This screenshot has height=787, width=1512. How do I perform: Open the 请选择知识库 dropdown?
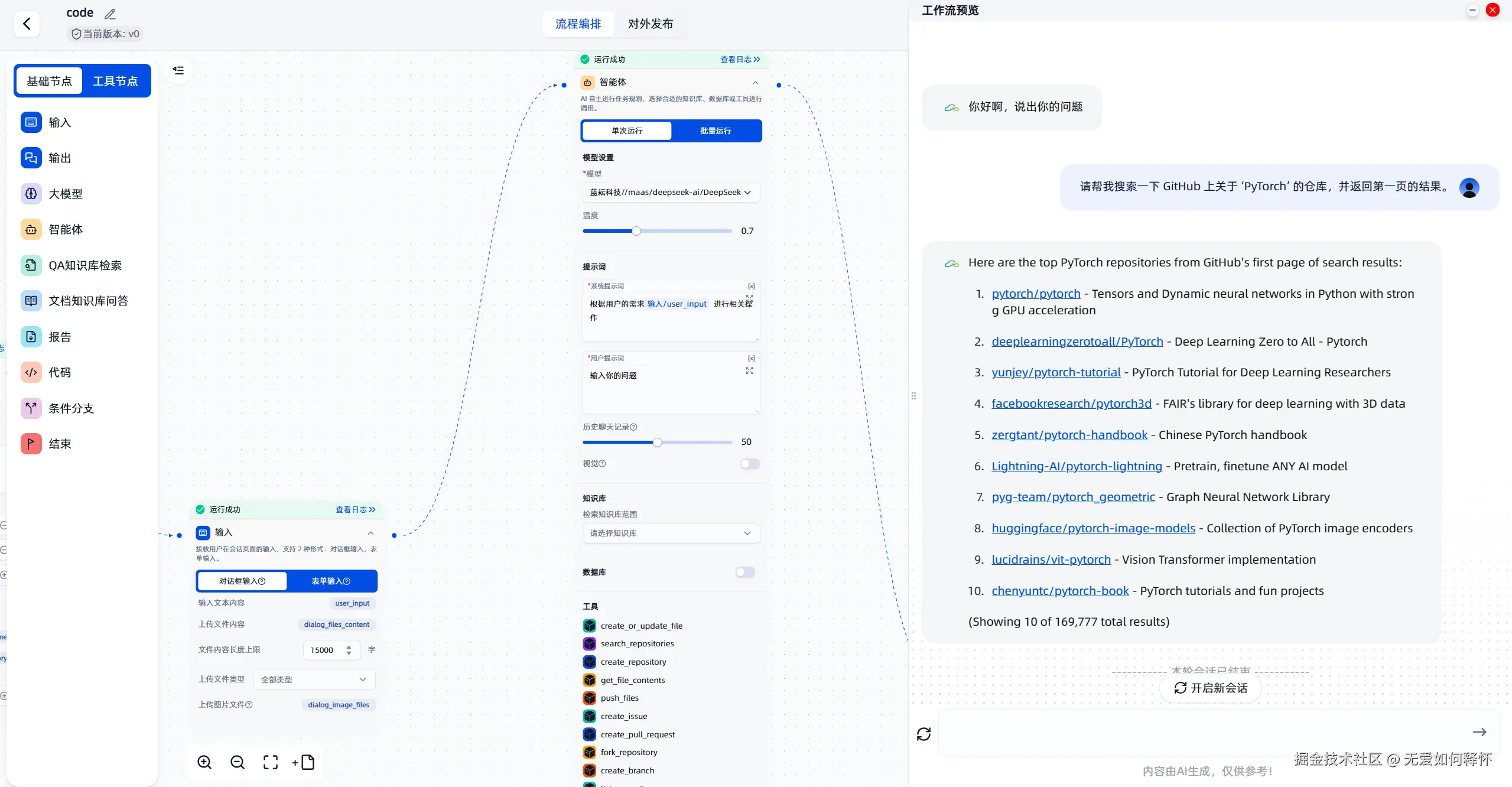coord(671,533)
